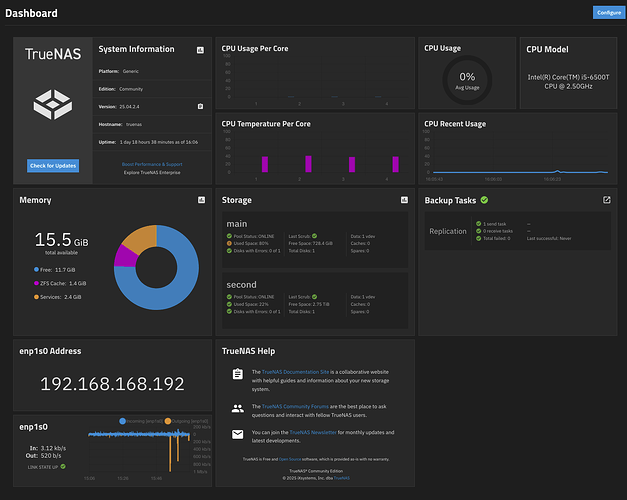Open the System Information reports chart icon
627x500 pixels.
pyautogui.click(x=200, y=48)
